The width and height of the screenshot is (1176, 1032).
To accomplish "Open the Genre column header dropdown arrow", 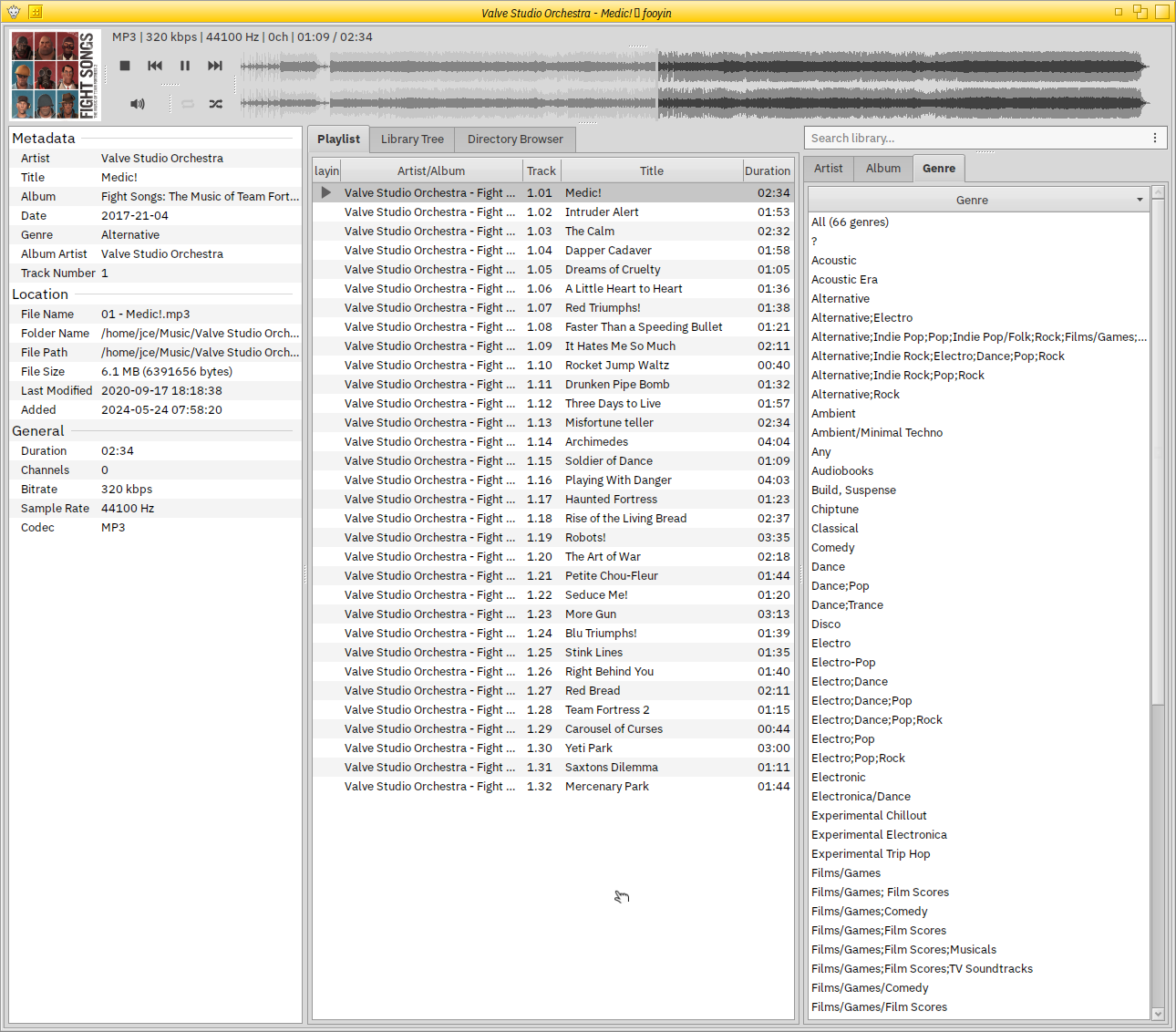I will click(1140, 200).
